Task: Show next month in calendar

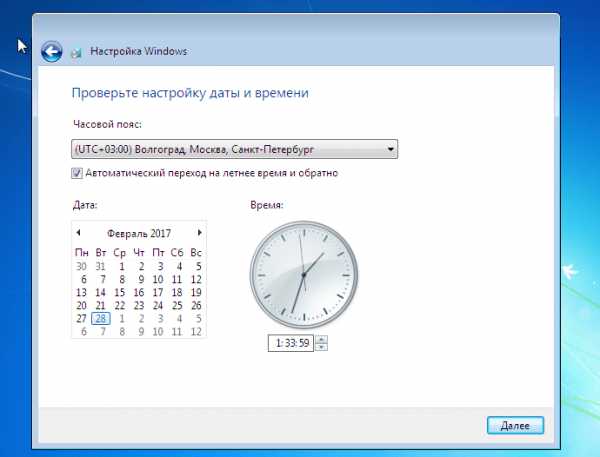Action: tap(199, 232)
